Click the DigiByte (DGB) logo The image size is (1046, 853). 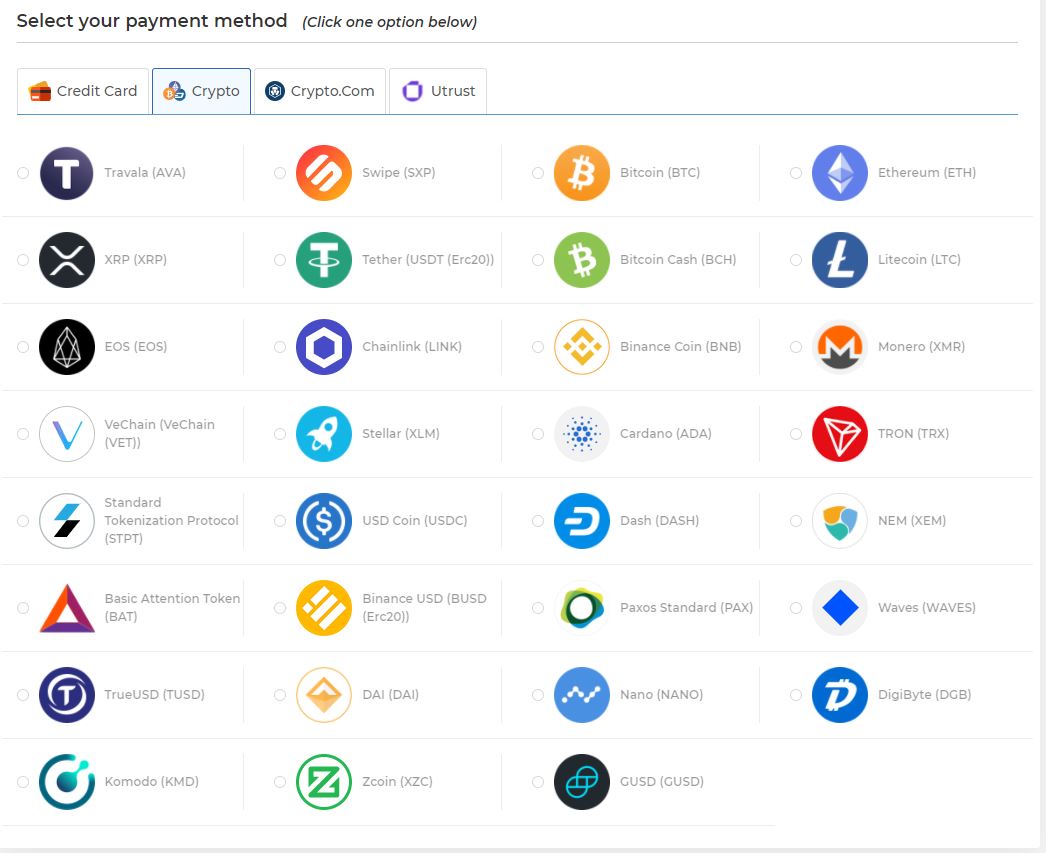[x=840, y=695]
